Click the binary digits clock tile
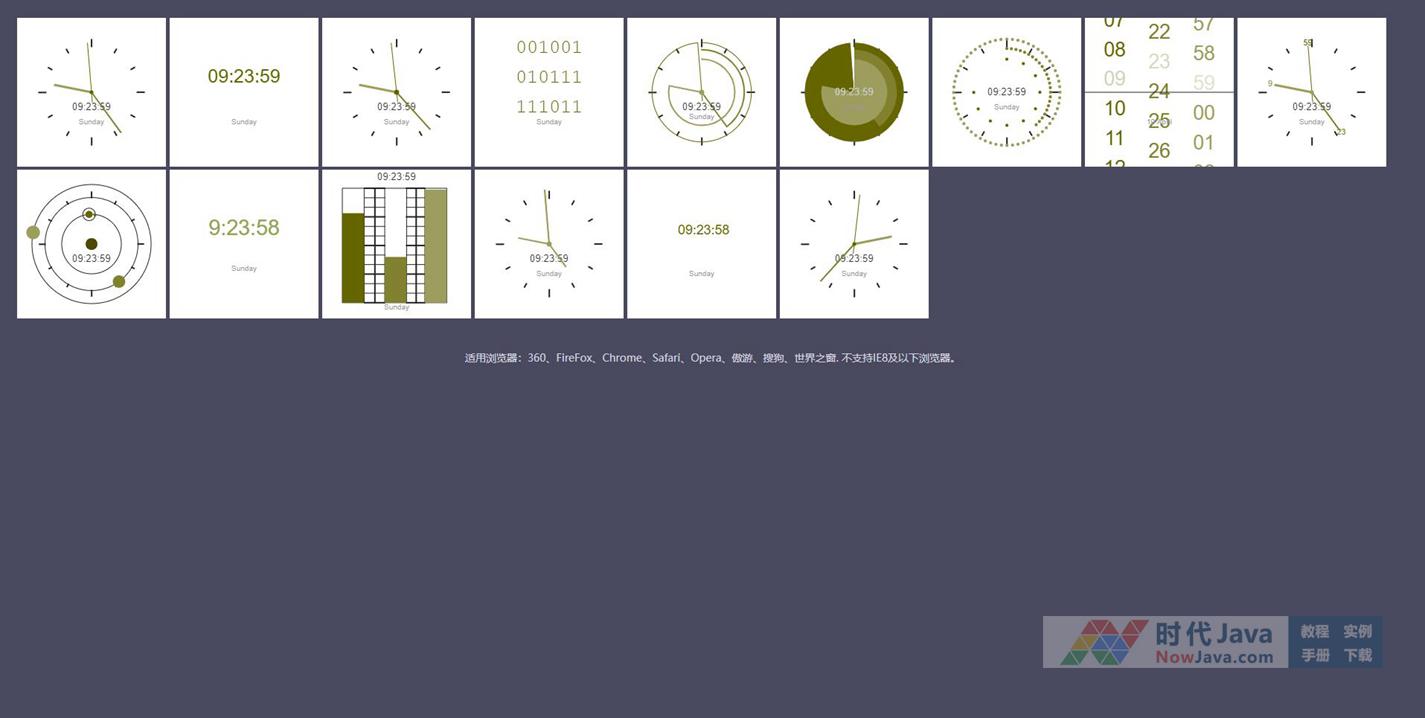 tap(548, 92)
